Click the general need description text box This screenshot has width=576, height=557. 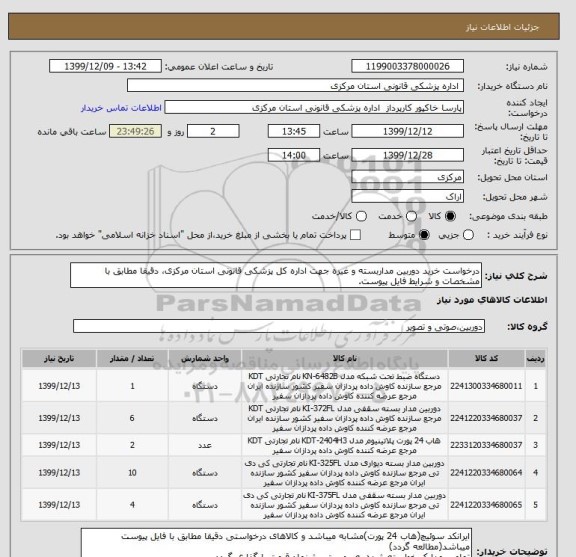[276, 276]
